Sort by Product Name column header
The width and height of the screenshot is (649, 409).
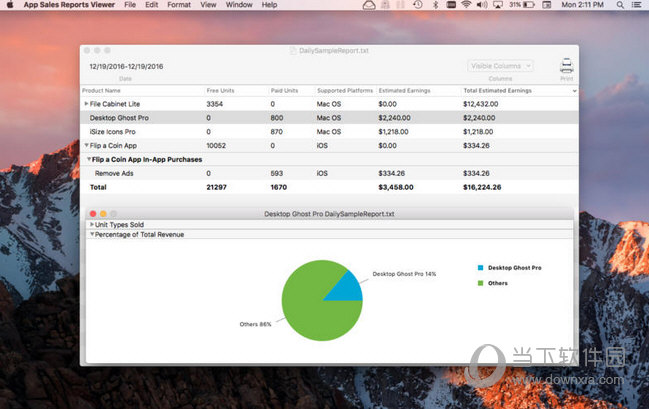coord(101,91)
